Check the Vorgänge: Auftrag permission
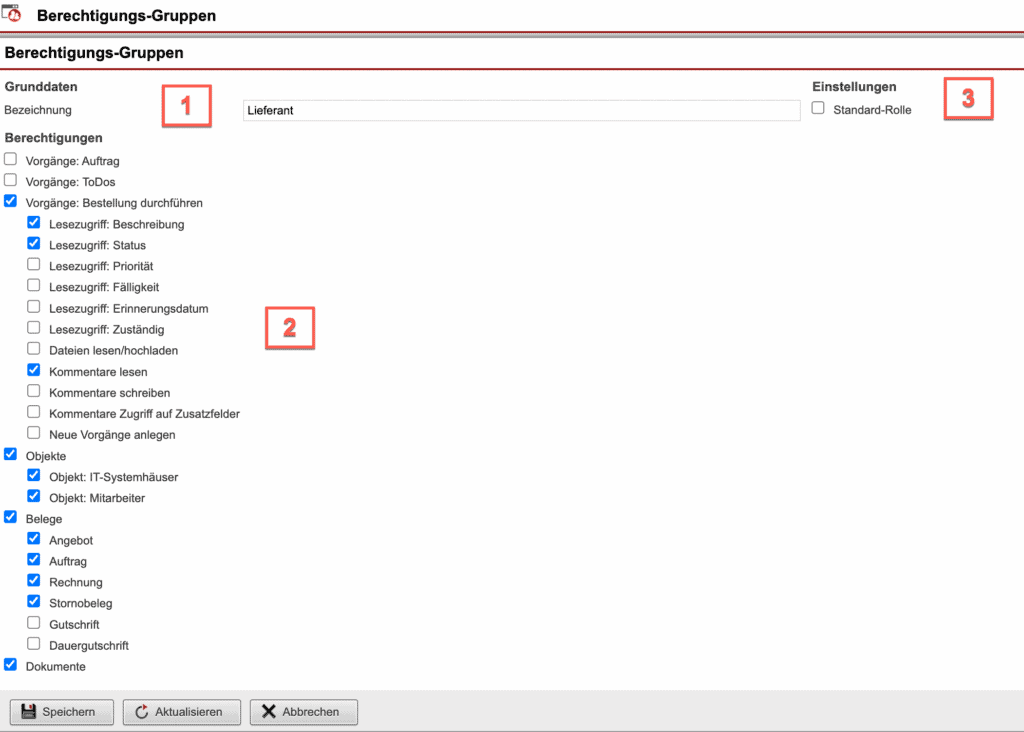Screen dimensions: 1024x732 (x=10, y=159)
